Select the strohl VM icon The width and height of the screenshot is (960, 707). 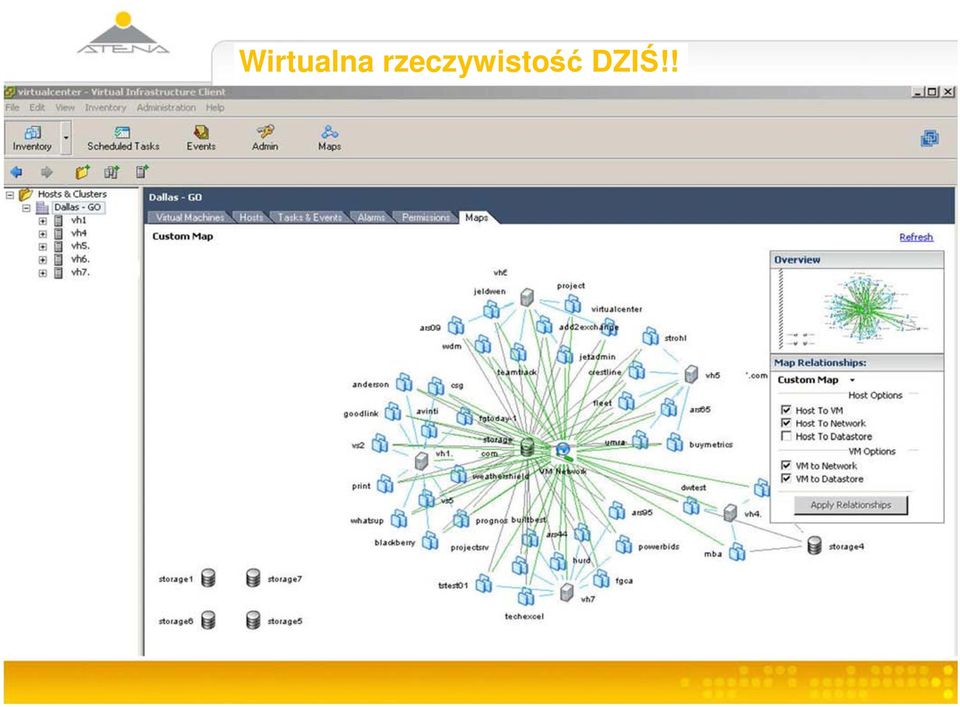pos(651,336)
